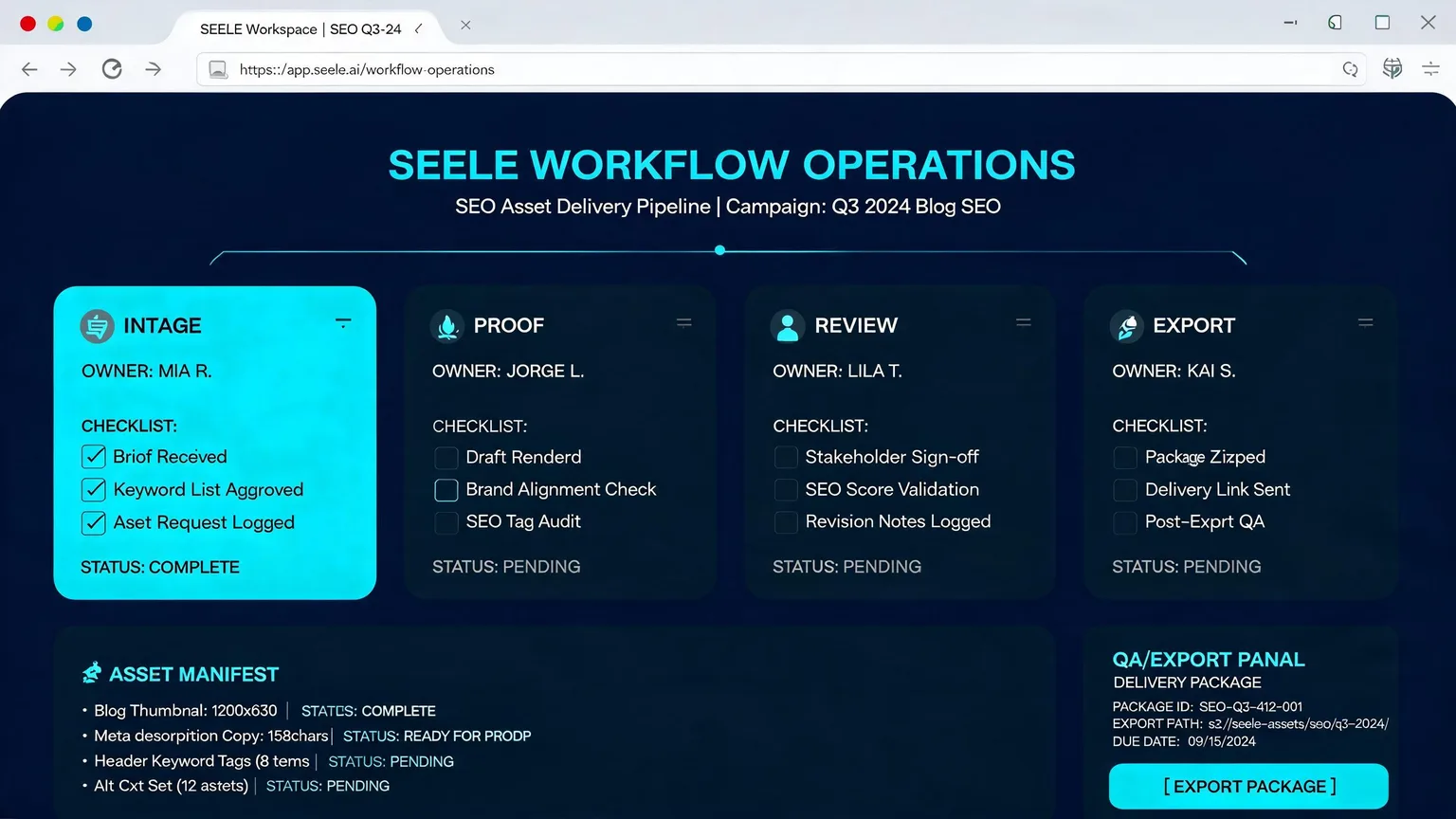Click OWNER: KAI S. text

pyautogui.click(x=1174, y=372)
